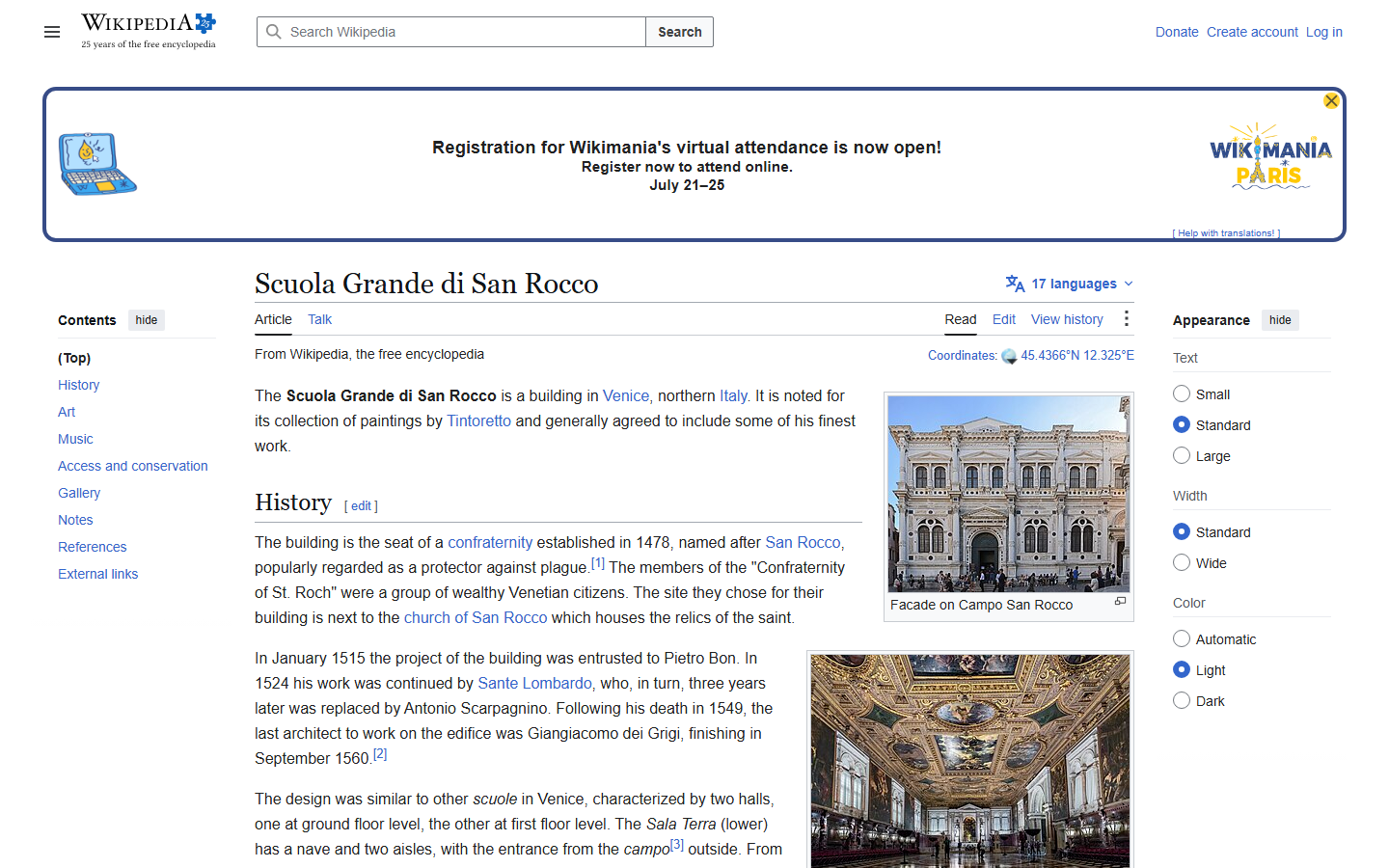The image size is (1389, 868).
Task: Switch to the Talk tab
Action: tap(319, 319)
